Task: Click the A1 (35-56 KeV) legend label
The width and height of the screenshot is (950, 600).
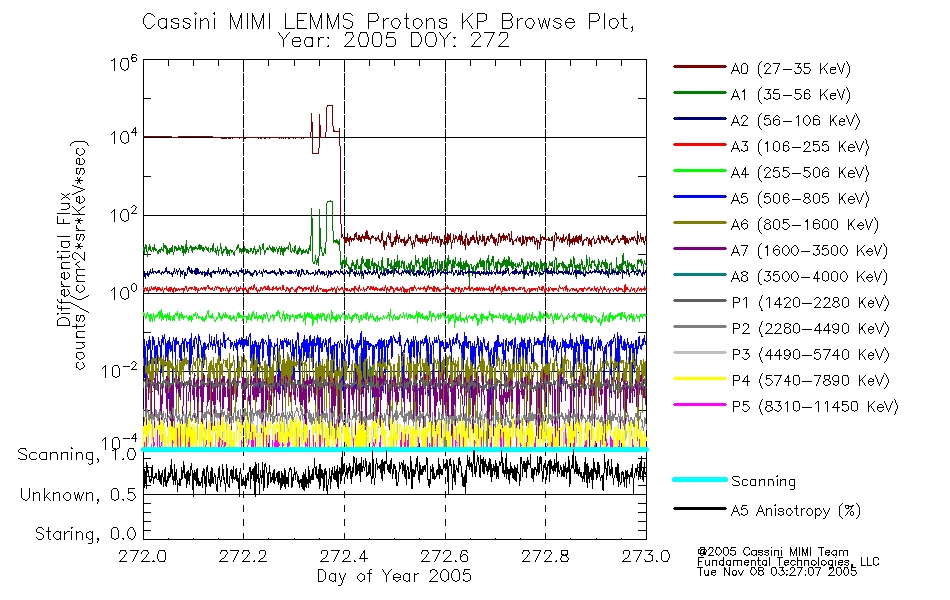Action: coord(790,95)
